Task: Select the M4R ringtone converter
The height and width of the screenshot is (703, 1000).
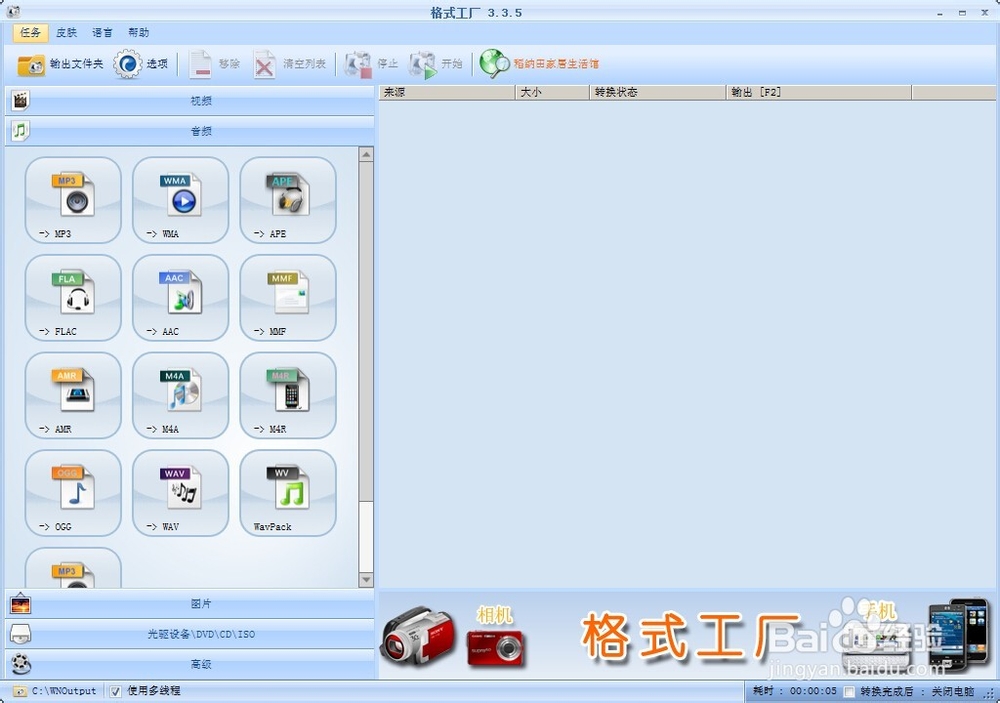Action: [288, 394]
